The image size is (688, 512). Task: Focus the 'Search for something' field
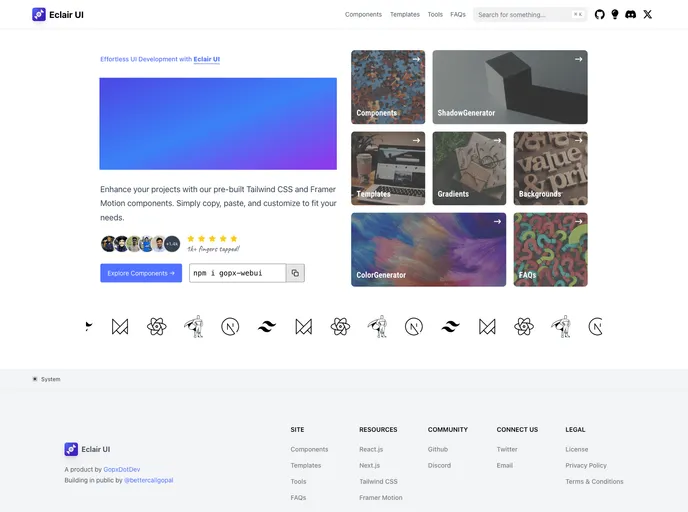click(x=530, y=14)
